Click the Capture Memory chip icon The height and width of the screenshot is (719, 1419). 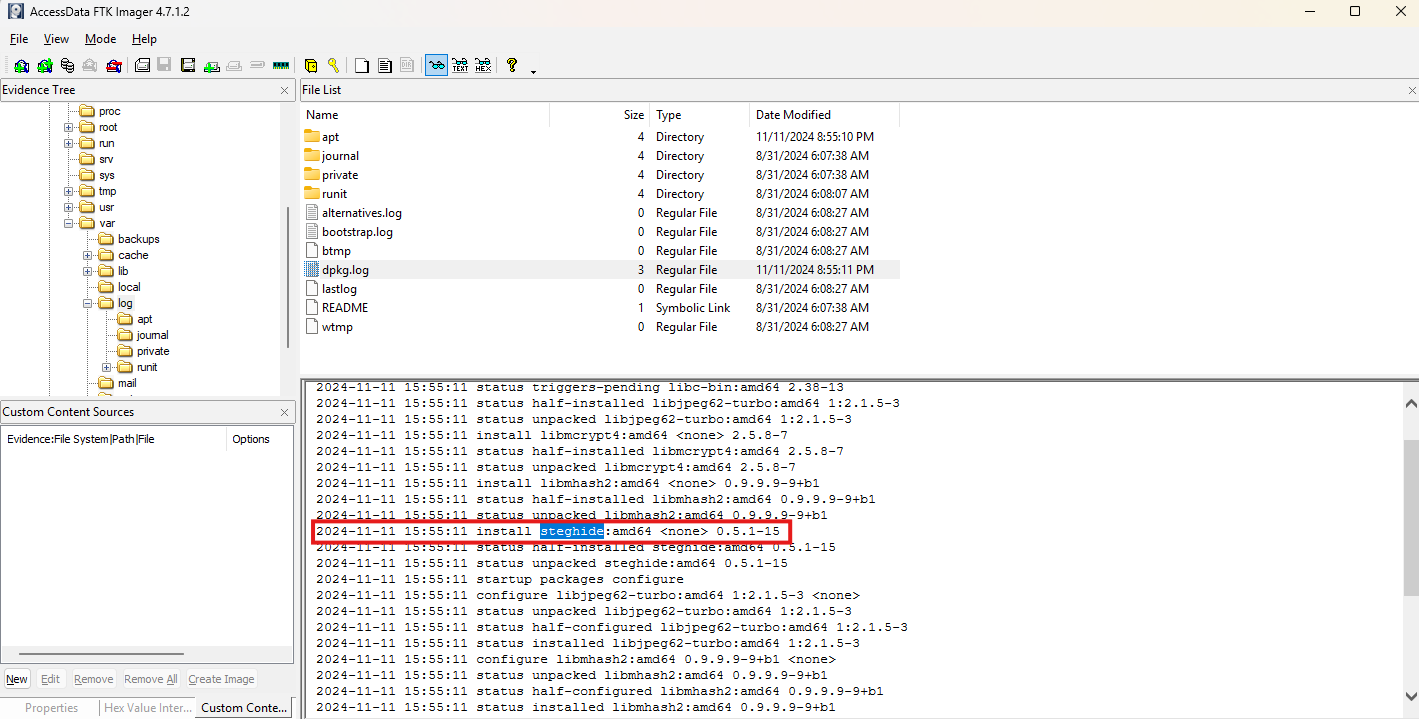click(x=281, y=66)
